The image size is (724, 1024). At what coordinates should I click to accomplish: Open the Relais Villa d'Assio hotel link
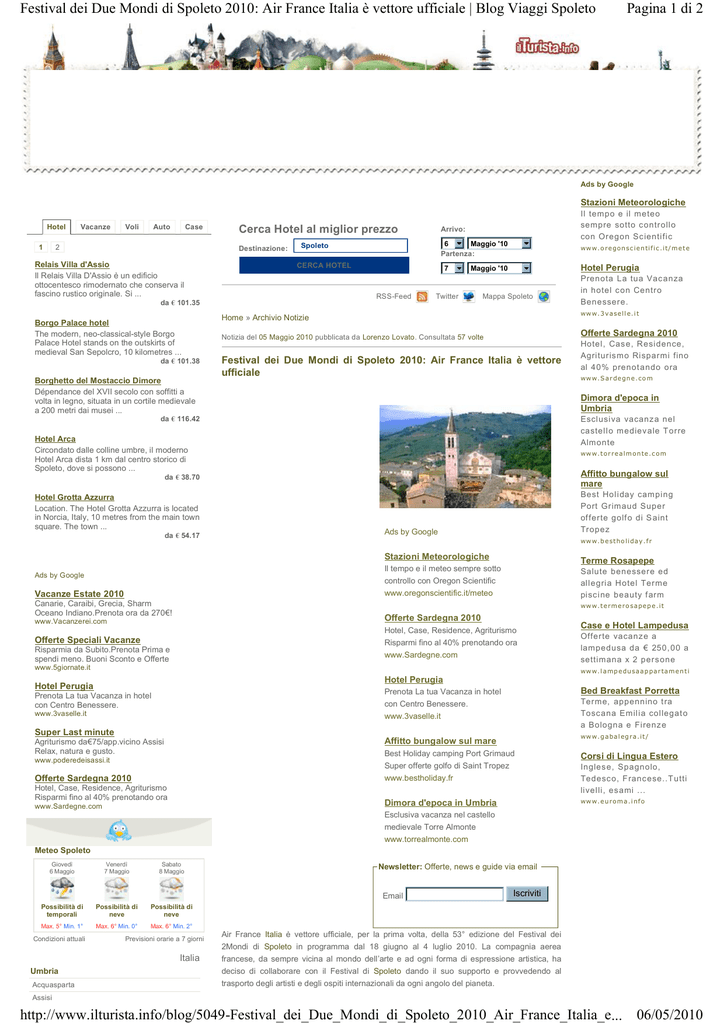pyautogui.click(x=72, y=264)
